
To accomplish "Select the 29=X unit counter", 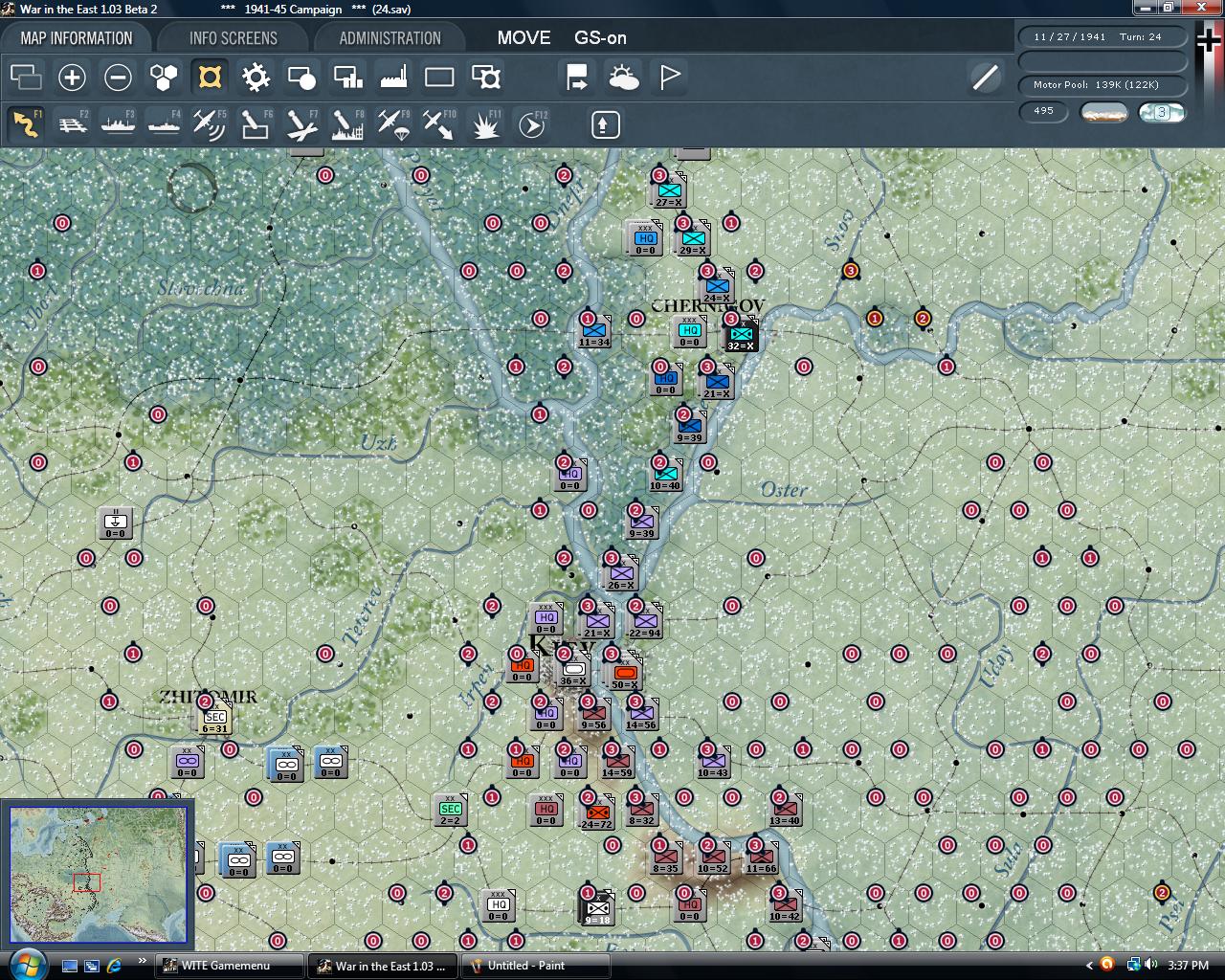I will click(693, 239).
